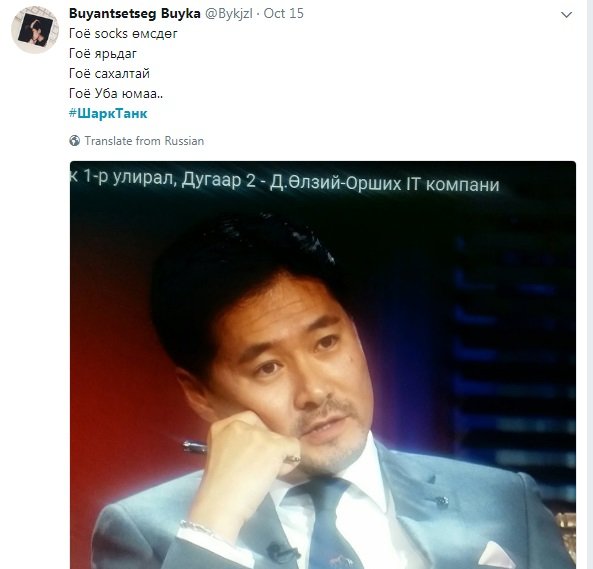Click the tweet line 'Гоё Уба юмаа..'
This screenshot has width=593, height=569.
click(116, 93)
